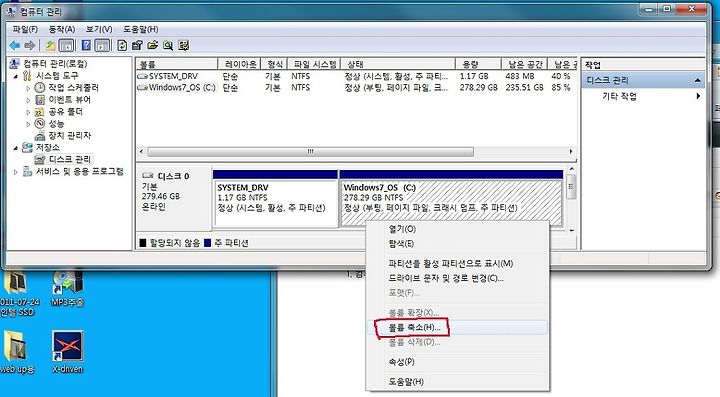Click the 컴퓨터 관리(로컬) root icon
Viewport: 720px width, 397px height.
click(15, 63)
